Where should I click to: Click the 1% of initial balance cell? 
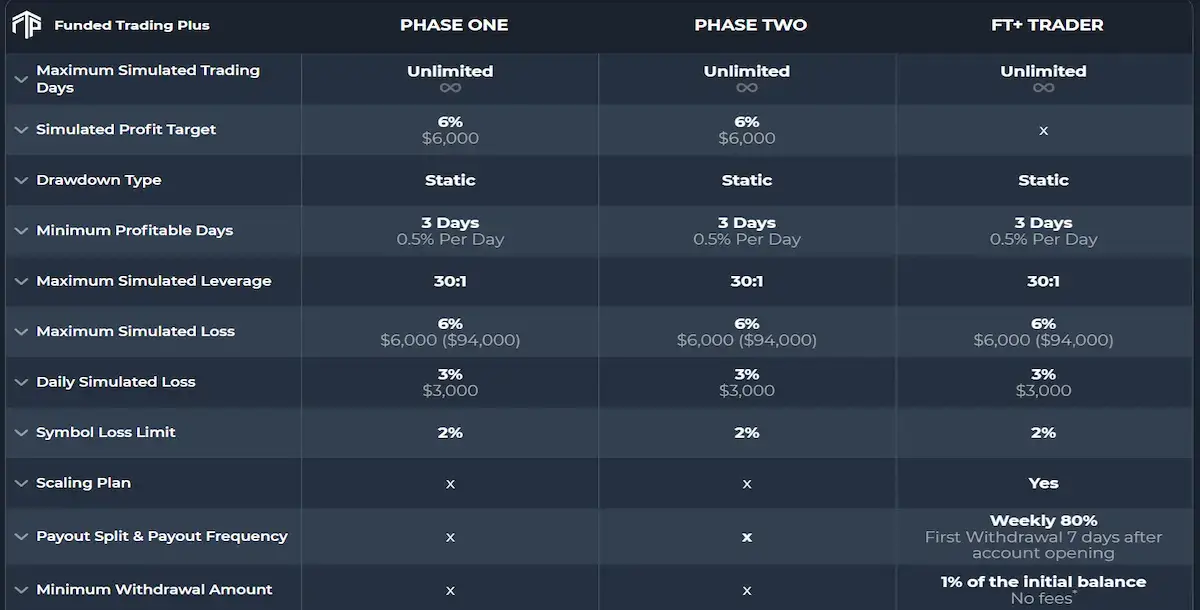(x=1043, y=581)
